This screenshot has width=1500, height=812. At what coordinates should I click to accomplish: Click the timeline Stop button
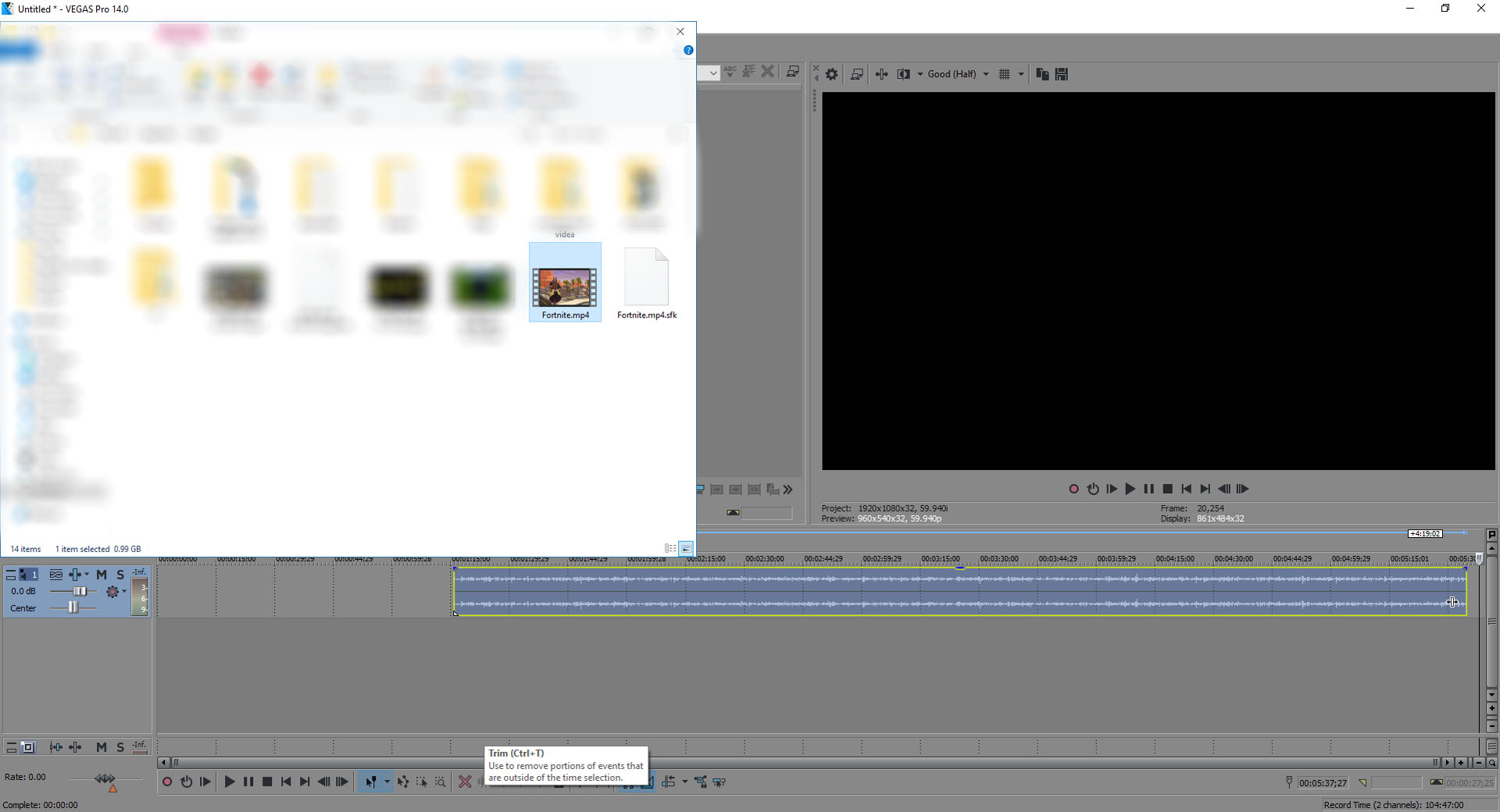click(x=267, y=782)
